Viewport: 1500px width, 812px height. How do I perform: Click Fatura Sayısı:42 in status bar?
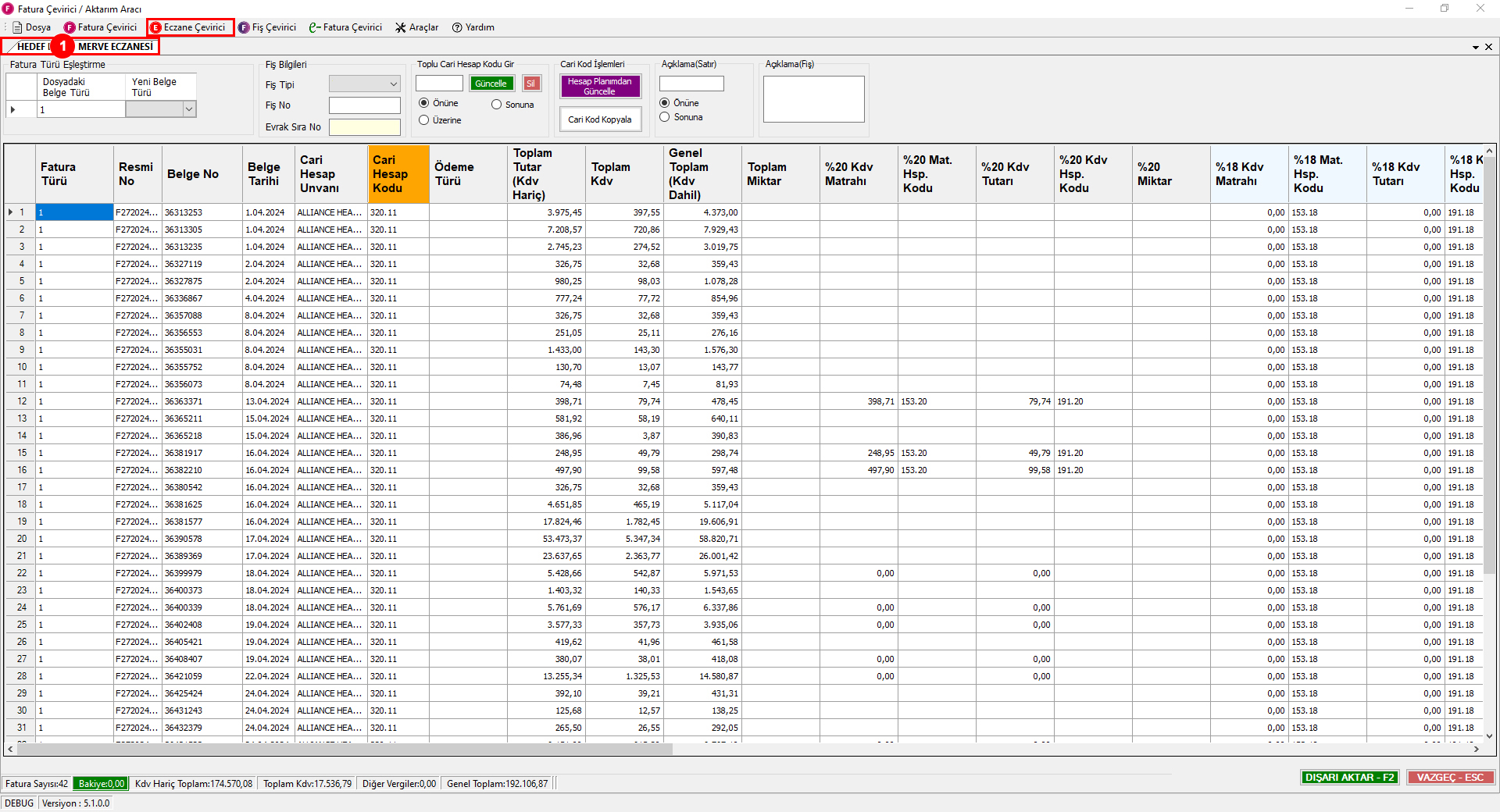coord(37,784)
